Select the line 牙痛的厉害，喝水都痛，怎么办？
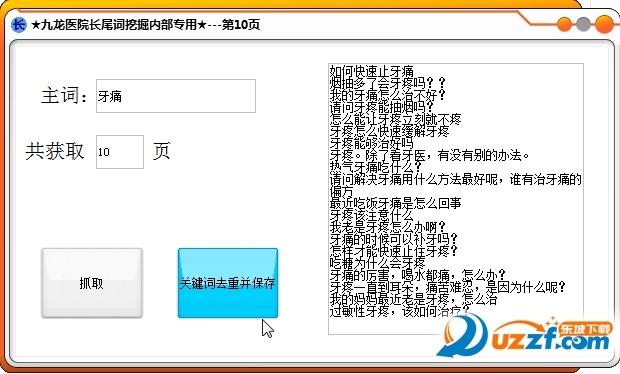The image size is (620, 374). point(418,275)
